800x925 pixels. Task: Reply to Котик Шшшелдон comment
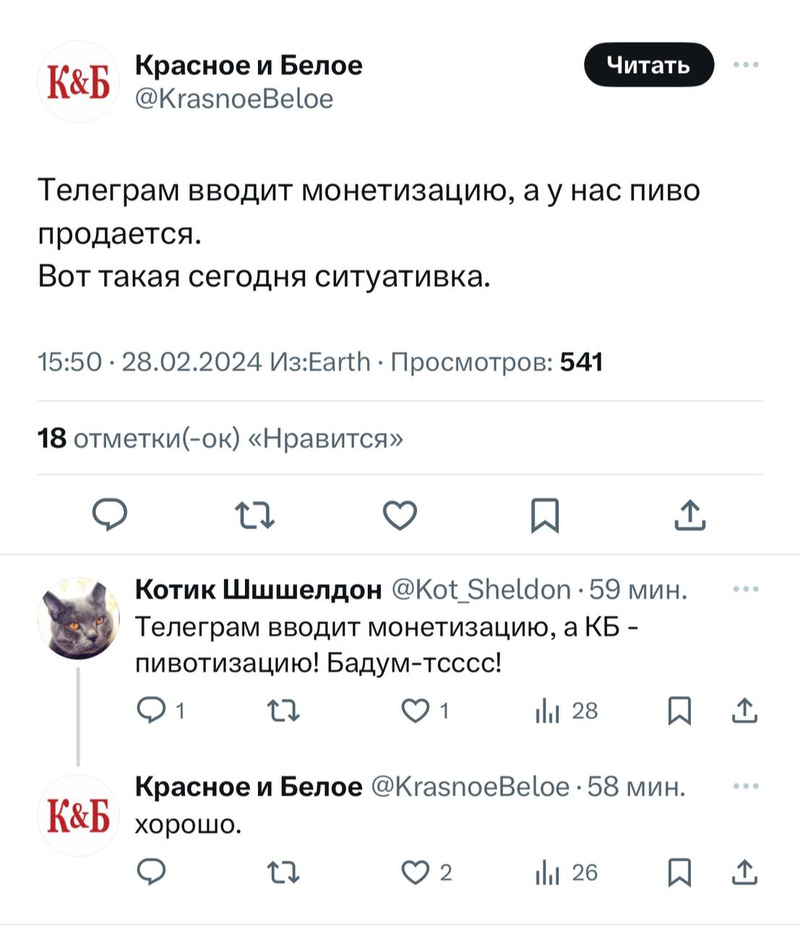[150, 711]
